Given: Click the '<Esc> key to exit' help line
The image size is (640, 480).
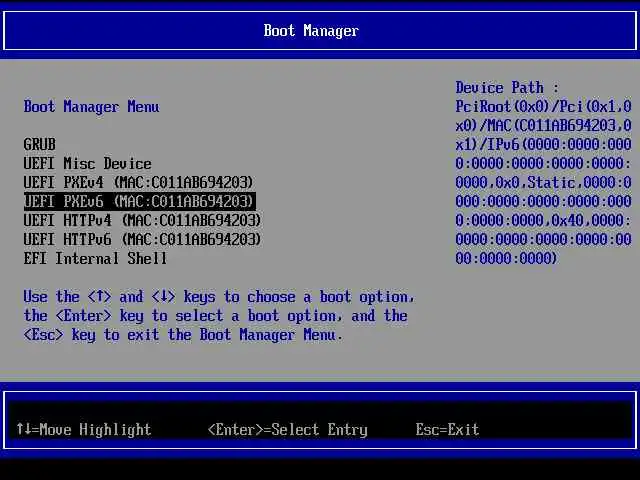Looking at the screenshot, I should tap(183, 335).
